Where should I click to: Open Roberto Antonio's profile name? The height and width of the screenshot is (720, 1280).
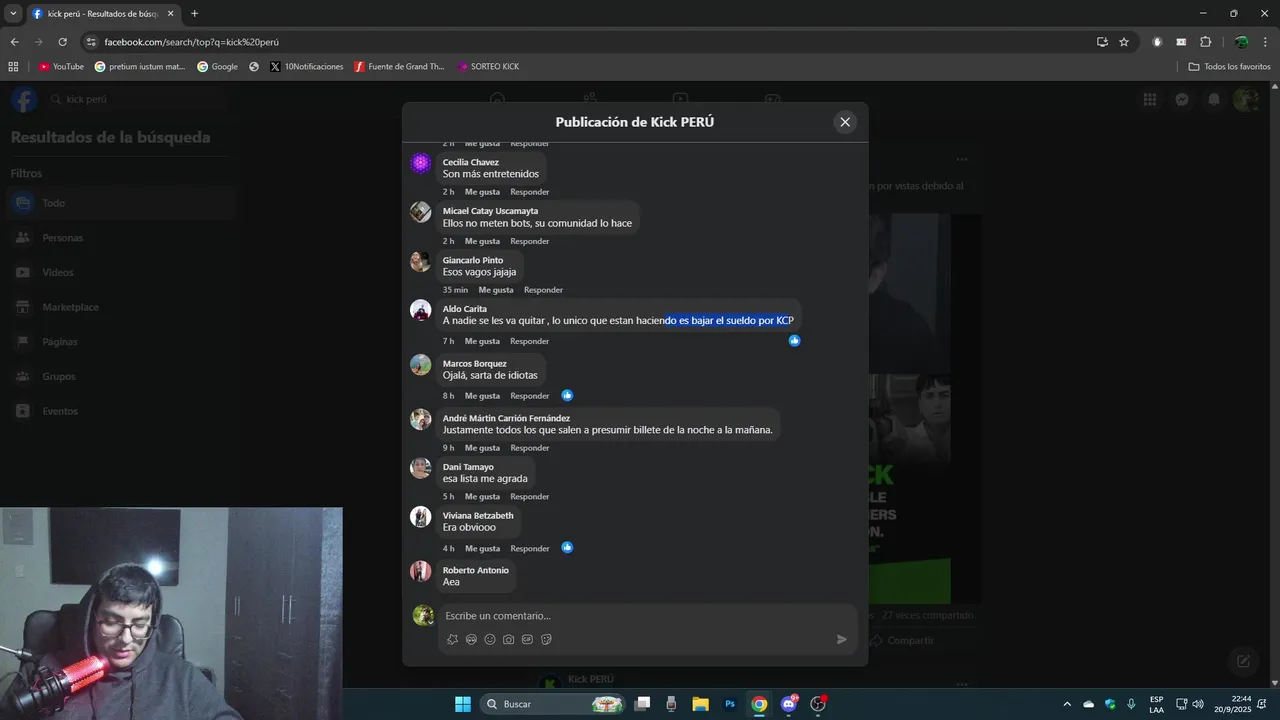[x=476, y=570]
